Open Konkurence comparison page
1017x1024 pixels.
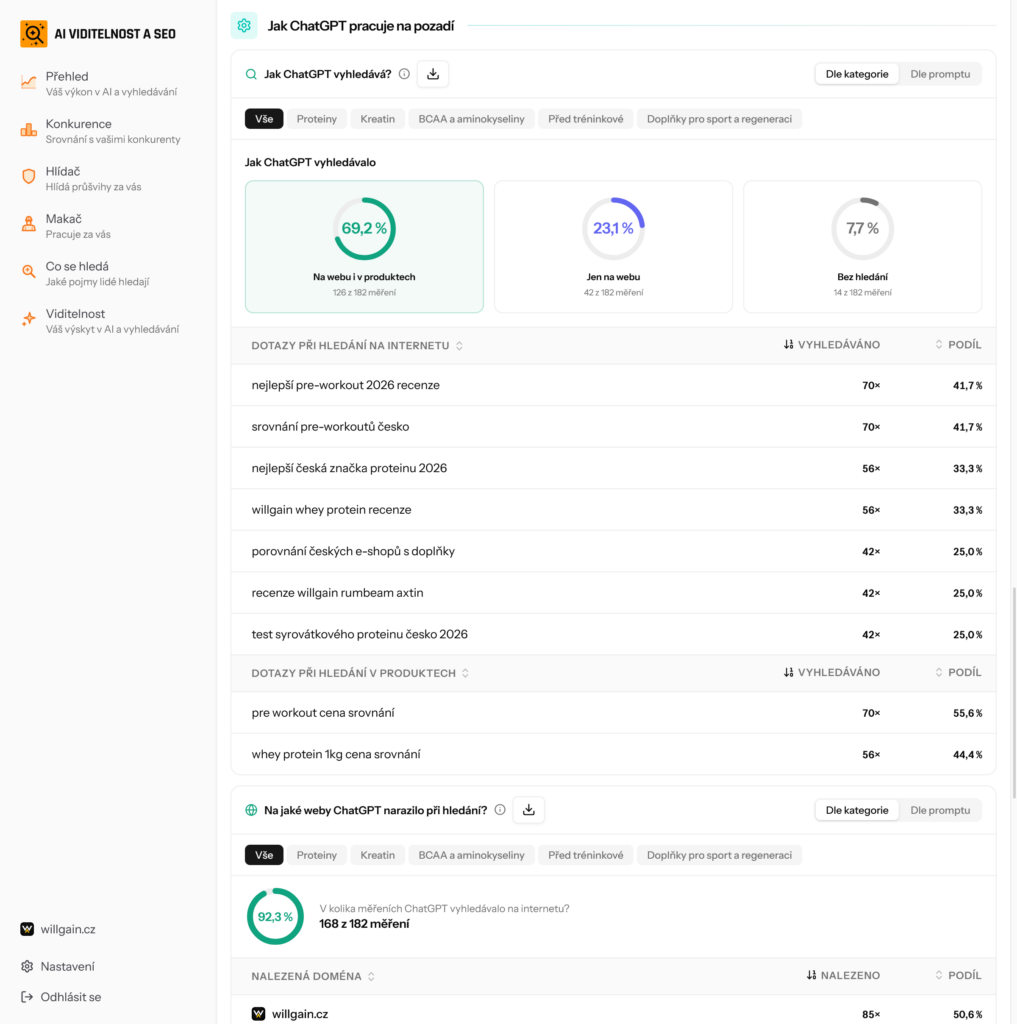click(x=101, y=131)
